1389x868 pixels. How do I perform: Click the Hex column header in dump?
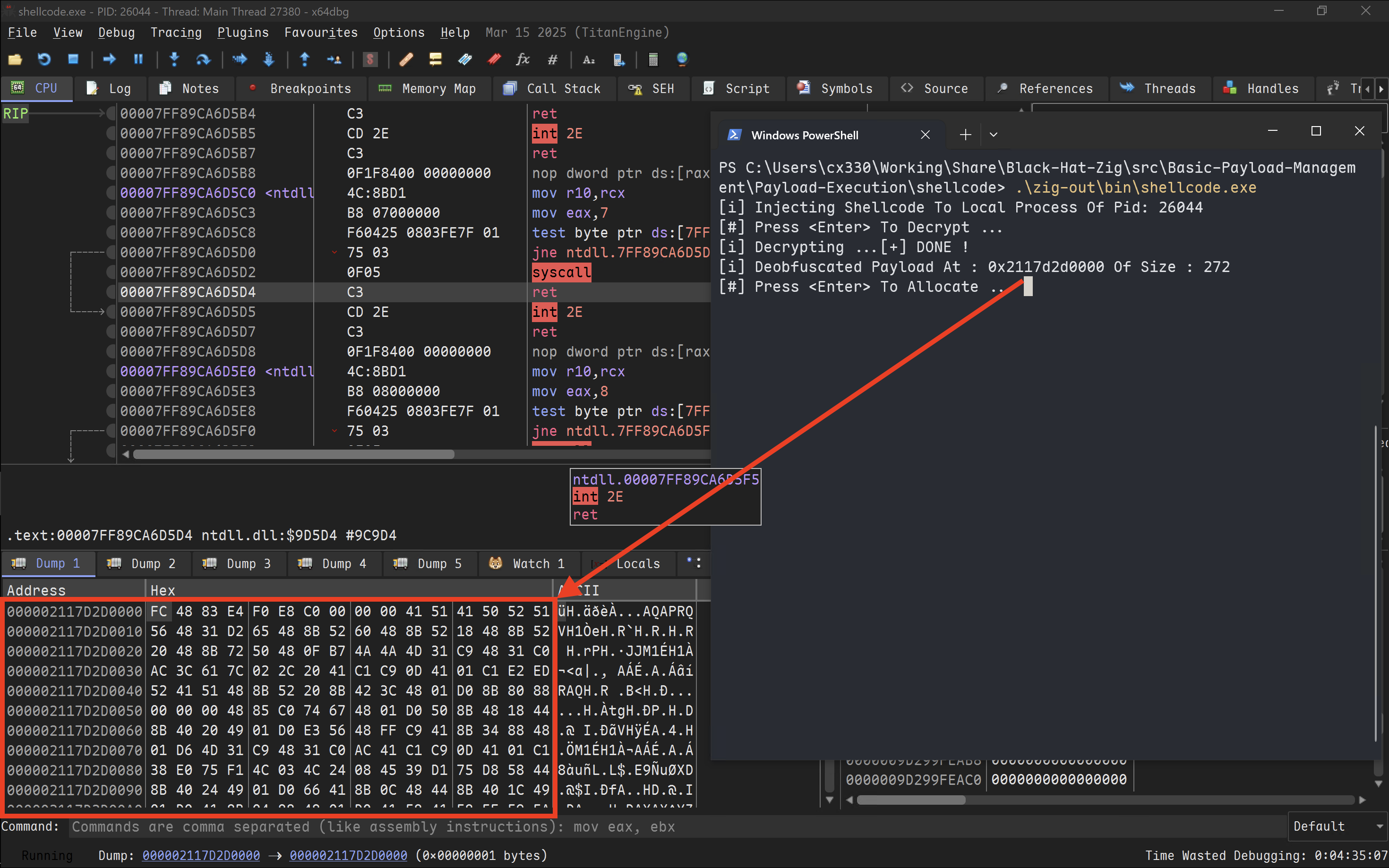pos(349,590)
